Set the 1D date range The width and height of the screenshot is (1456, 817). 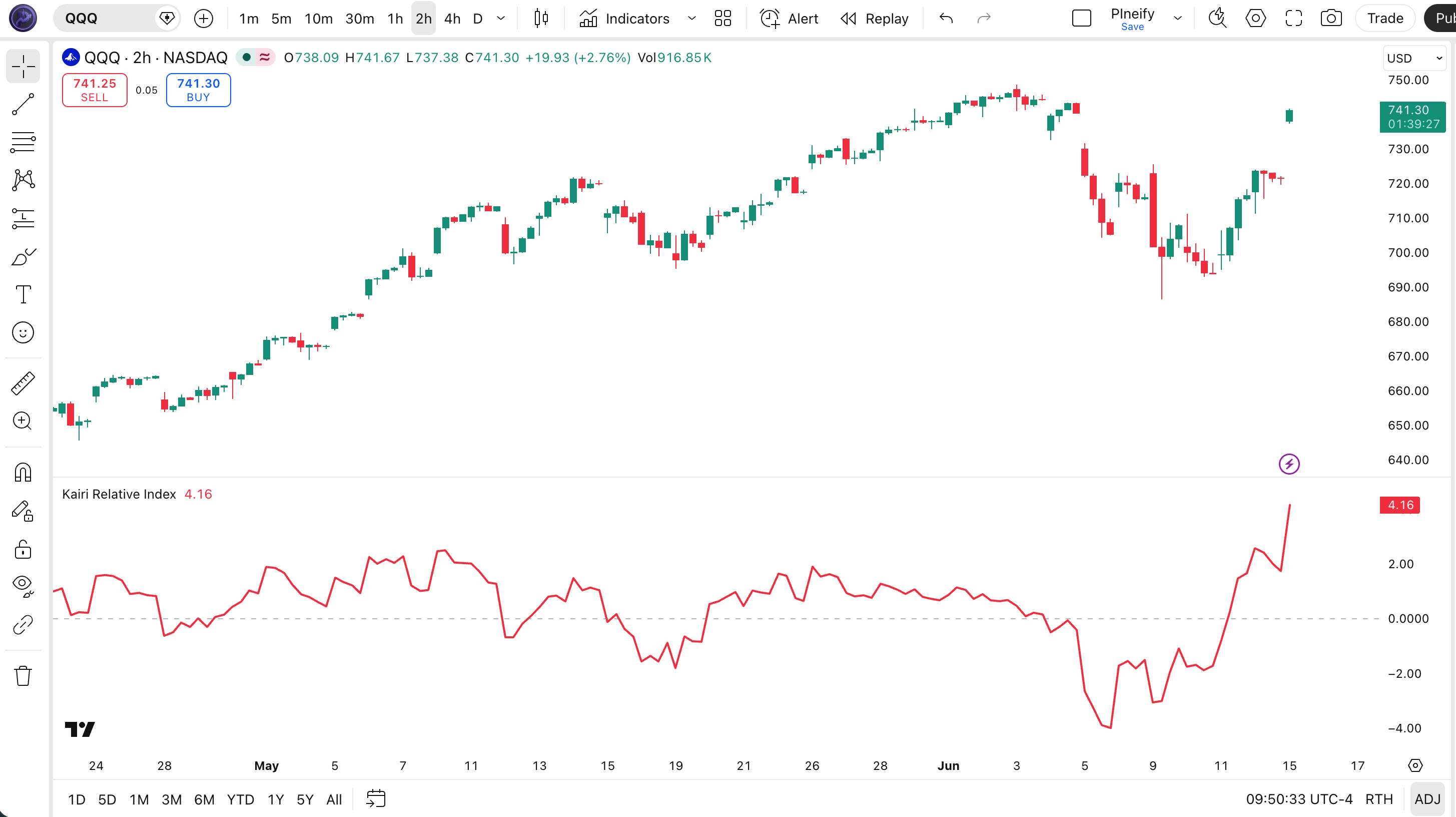[x=77, y=799]
